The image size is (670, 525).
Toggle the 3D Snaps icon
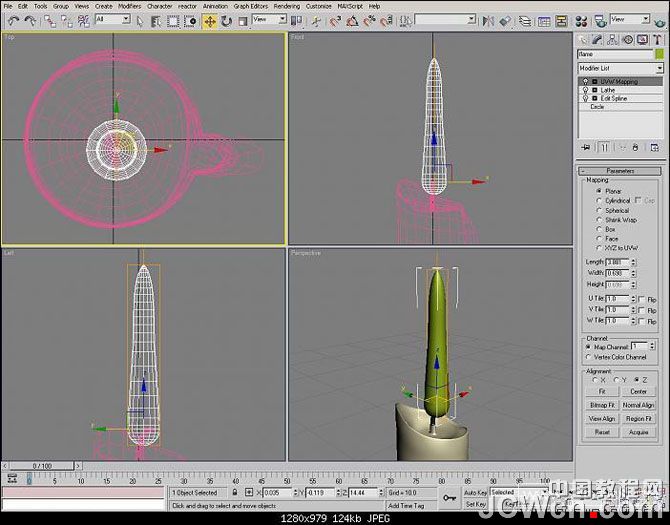335,21
